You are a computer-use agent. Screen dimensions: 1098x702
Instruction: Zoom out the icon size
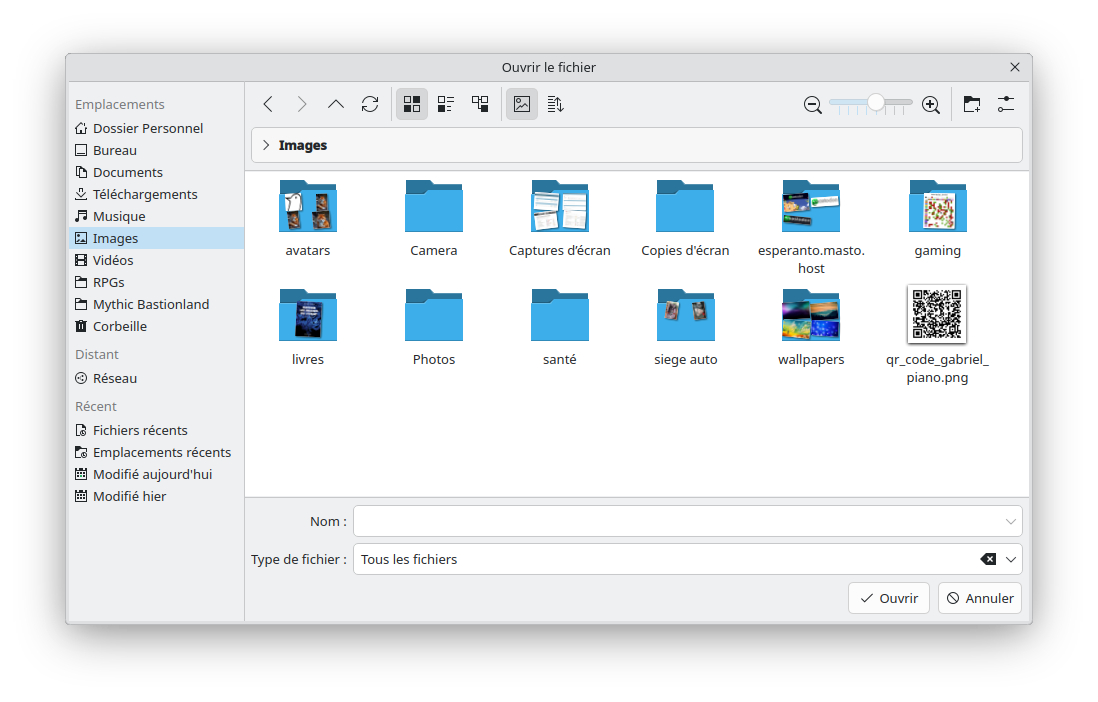click(x=813, y=104)
